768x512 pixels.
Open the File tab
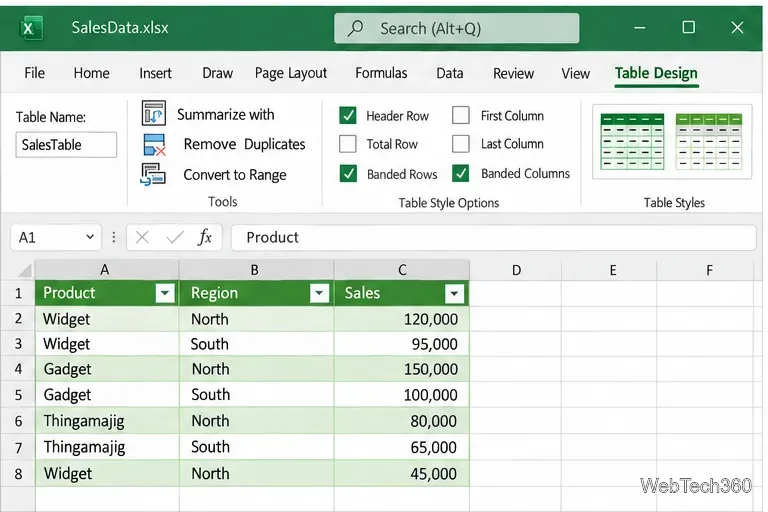tap(34, 73)
